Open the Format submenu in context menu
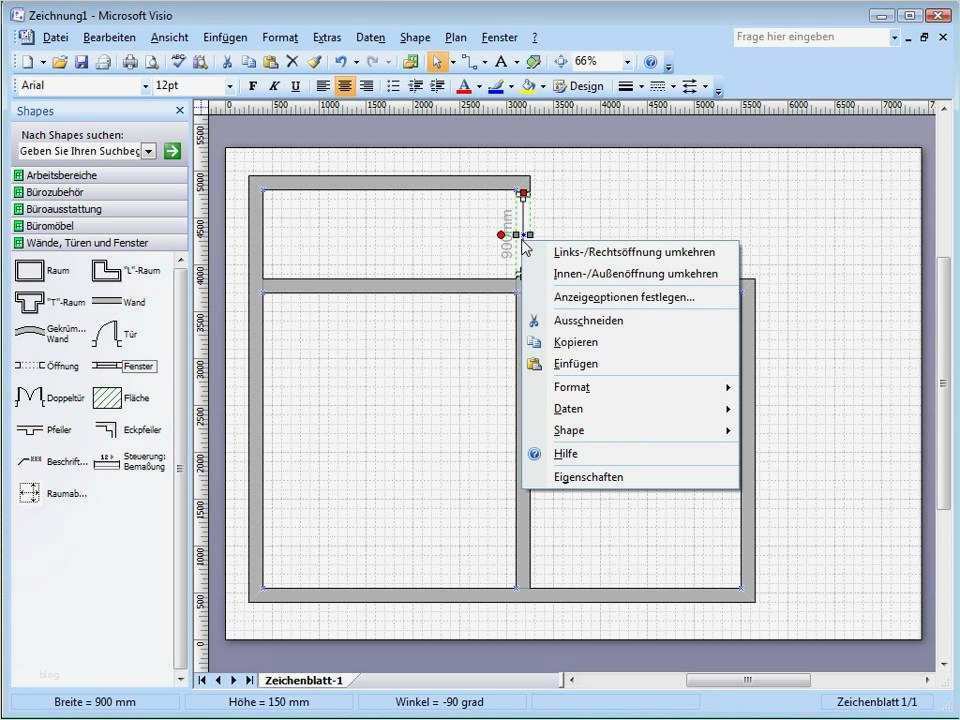The width and height of the screenshot is (960, 720). 631,387
